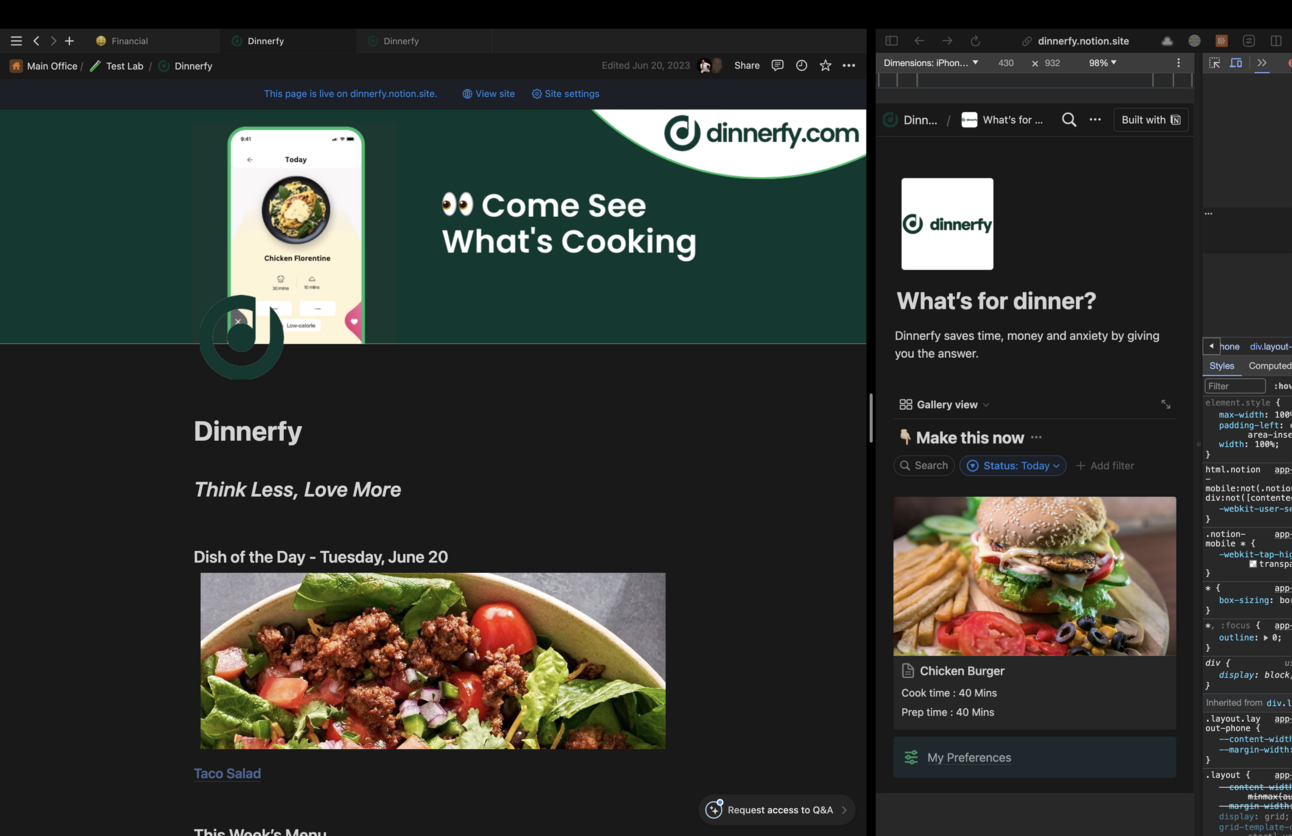Open site preview three-dot menu
The image size is (1292, 836).
pyautogui.click(x=1095, y=120)
